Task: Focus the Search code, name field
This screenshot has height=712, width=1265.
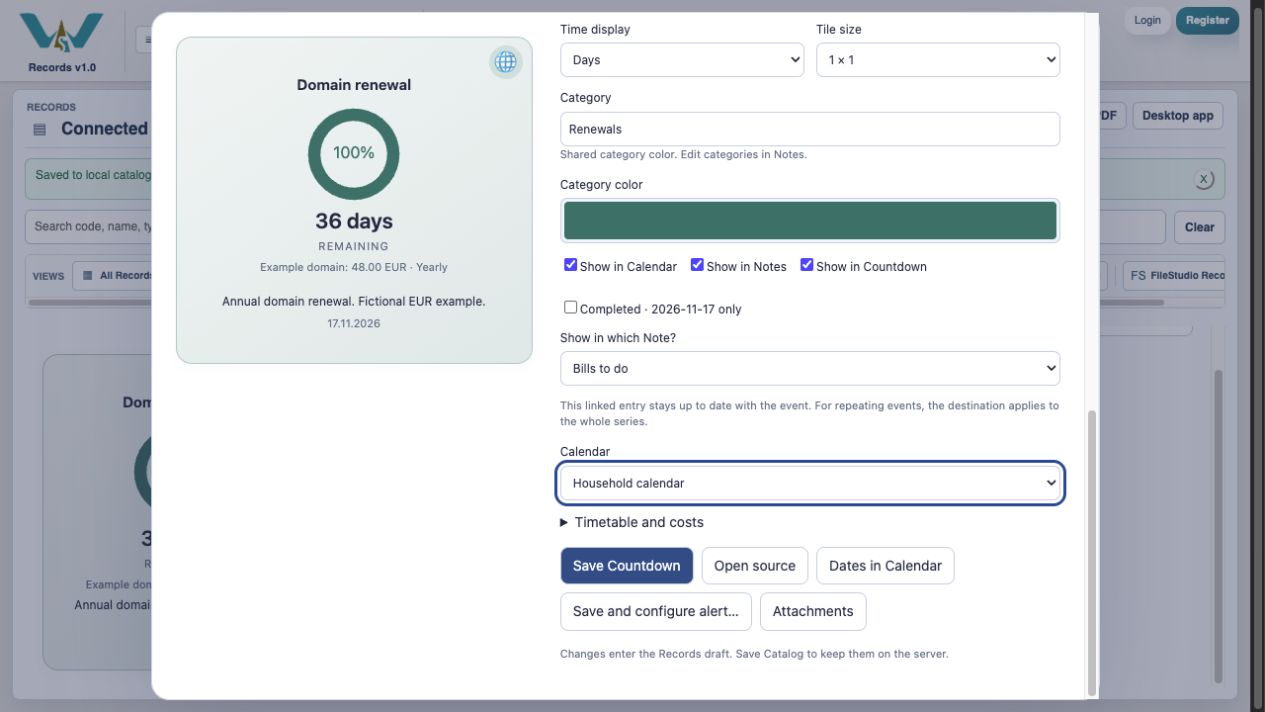Action: pos(90,227)
